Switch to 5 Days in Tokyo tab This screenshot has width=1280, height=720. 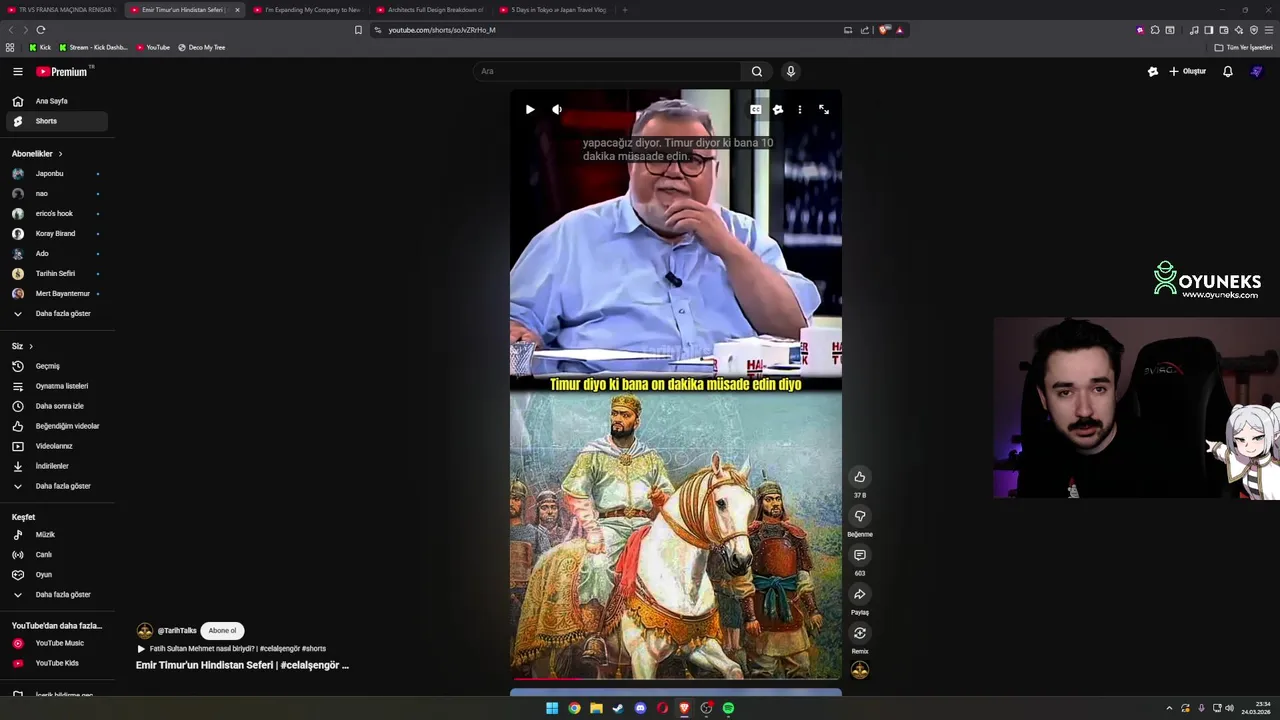pyautogui.click(x=553, y=10)
